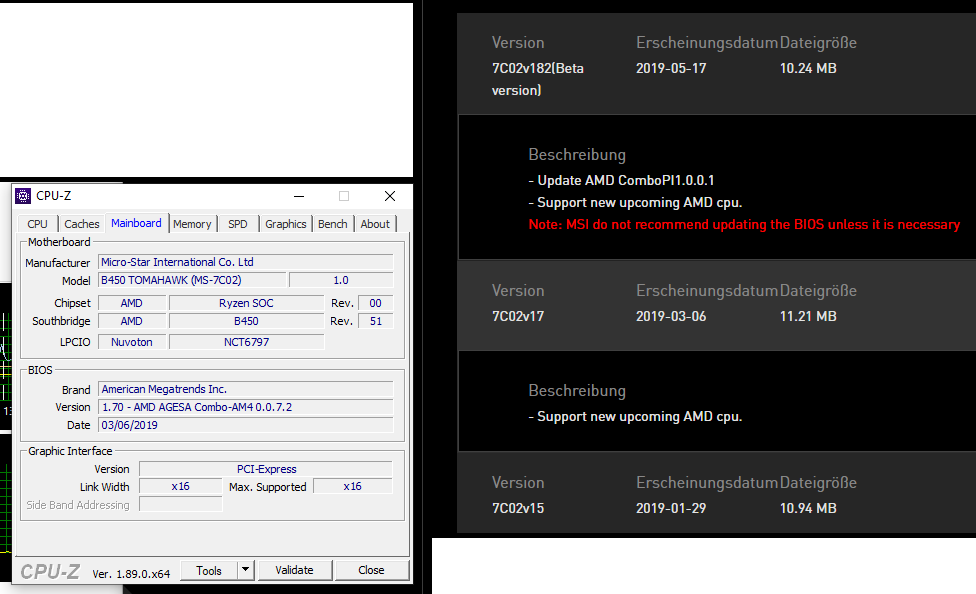Viewport: 976px width, 594px height.
Task: Click BIOS version 7C02v182(Beta version)
Action: point(538,79)
